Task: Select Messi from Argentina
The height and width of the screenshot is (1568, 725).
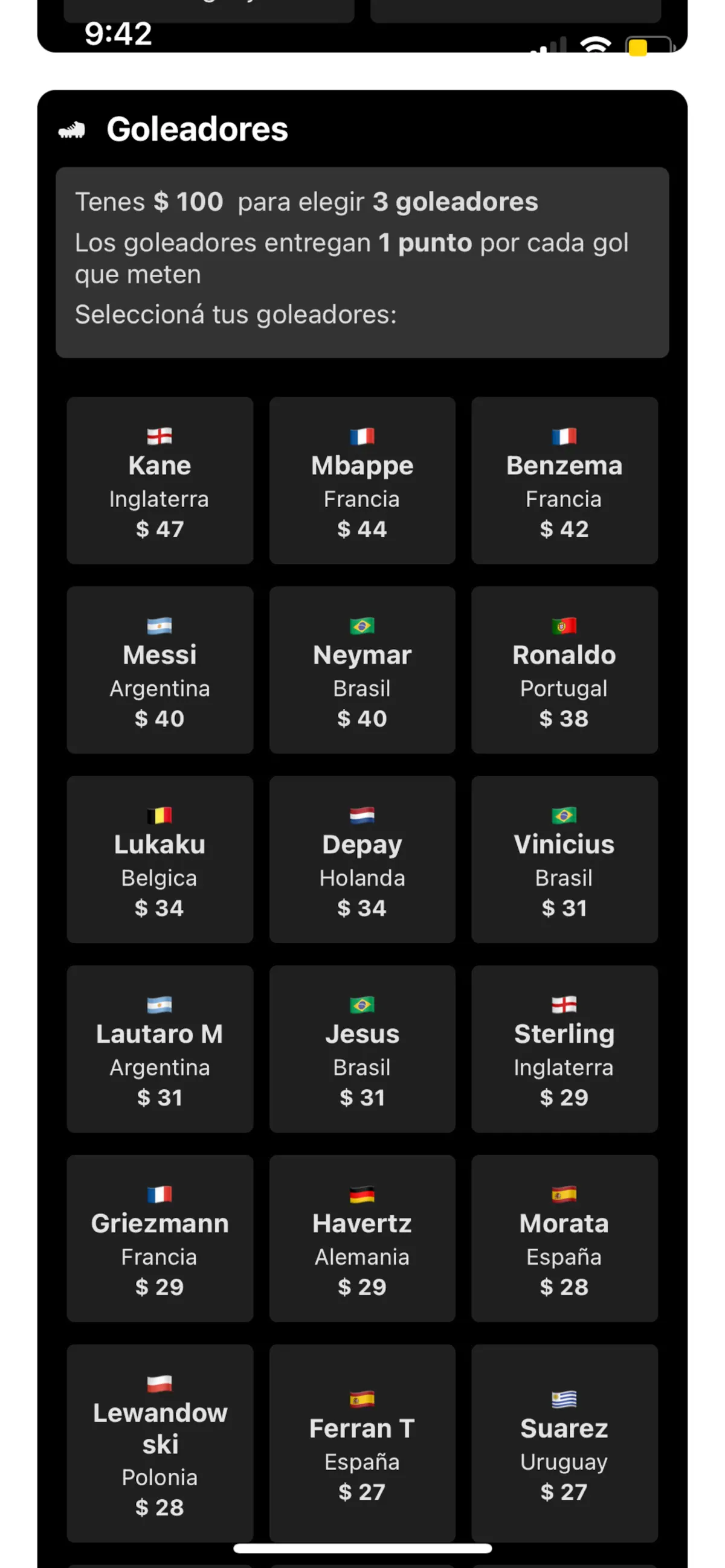Action: tap(159, 670)
